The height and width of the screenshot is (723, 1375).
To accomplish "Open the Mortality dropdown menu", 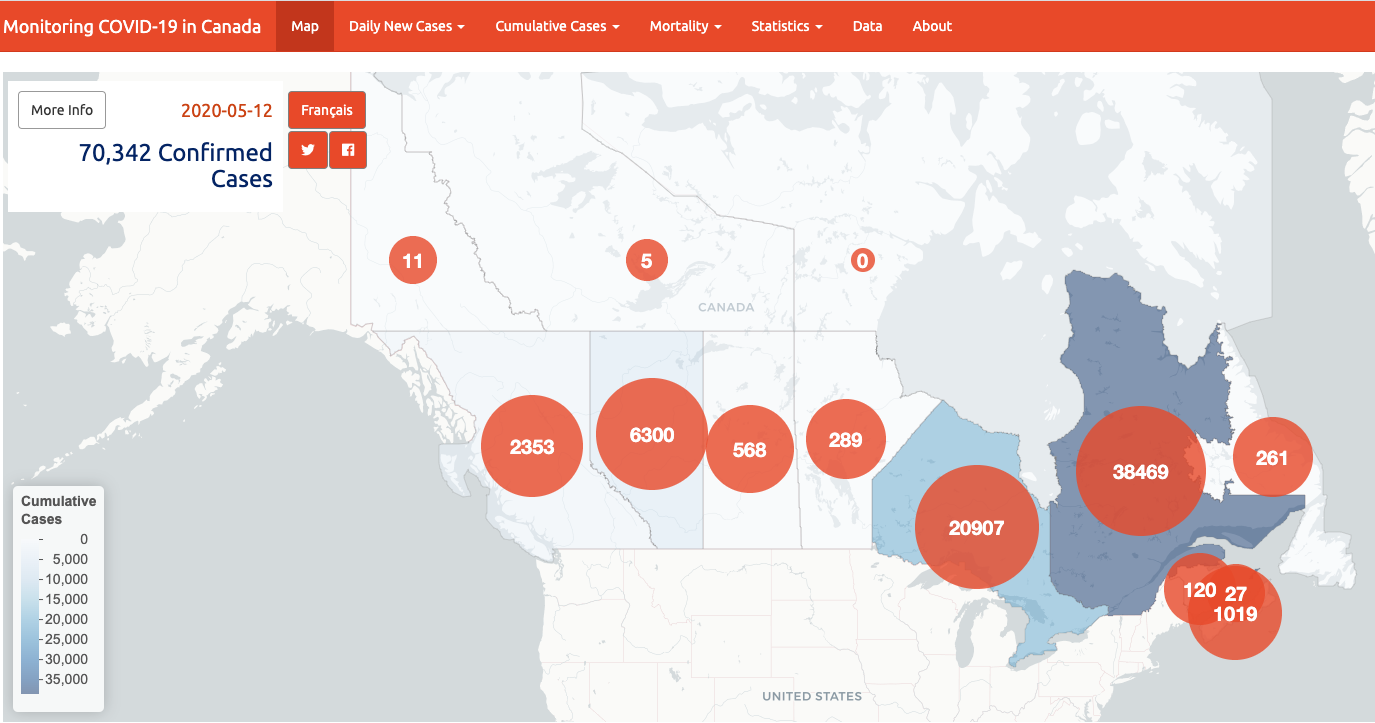I will pos(685,26).
